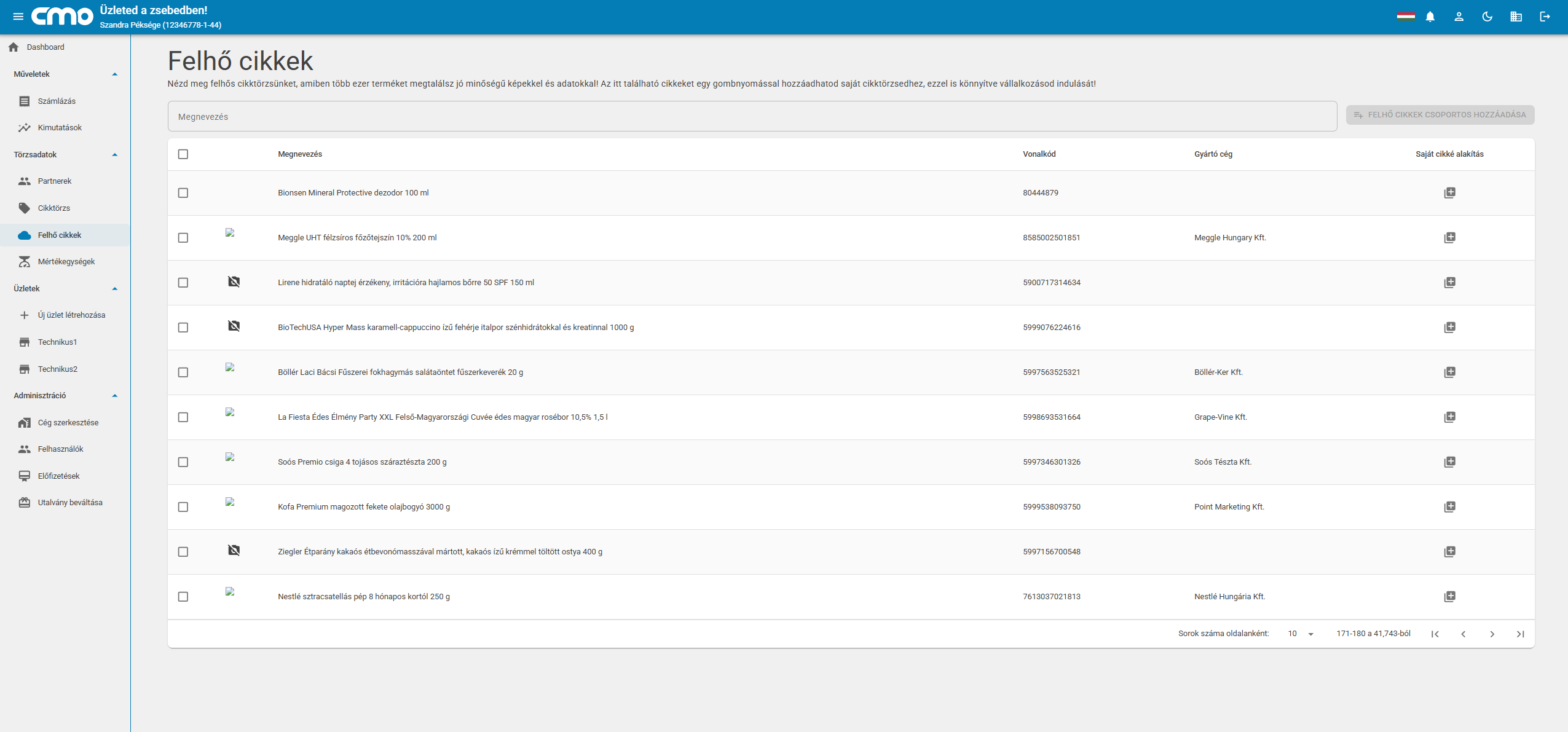The height and width of the screenshot is (732, 1568).
Task: Collapse the Adminisztráció sidebar section
Action: pos(114,396)
